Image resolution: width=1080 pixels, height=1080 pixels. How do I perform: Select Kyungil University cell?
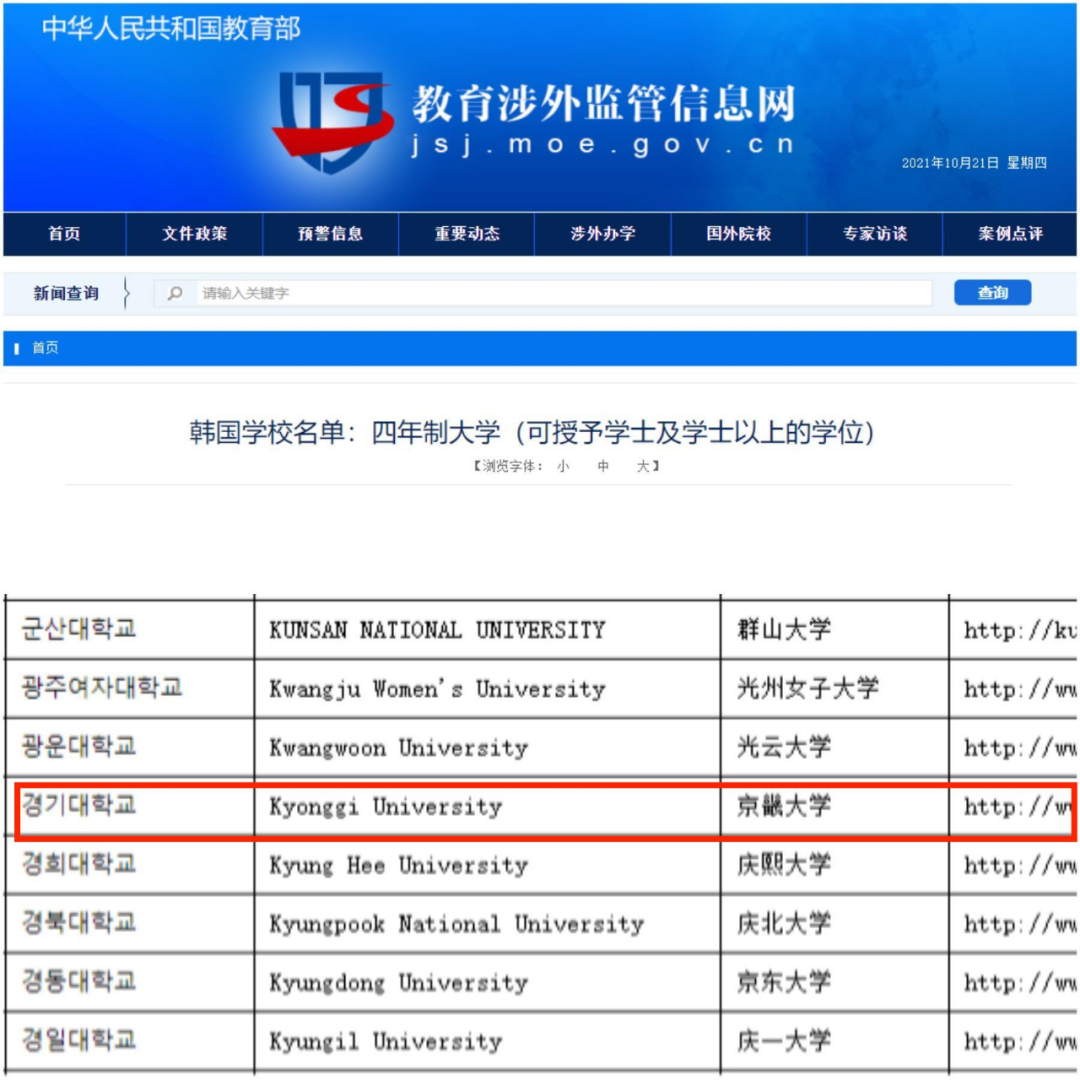click(x=487, y=1041)
